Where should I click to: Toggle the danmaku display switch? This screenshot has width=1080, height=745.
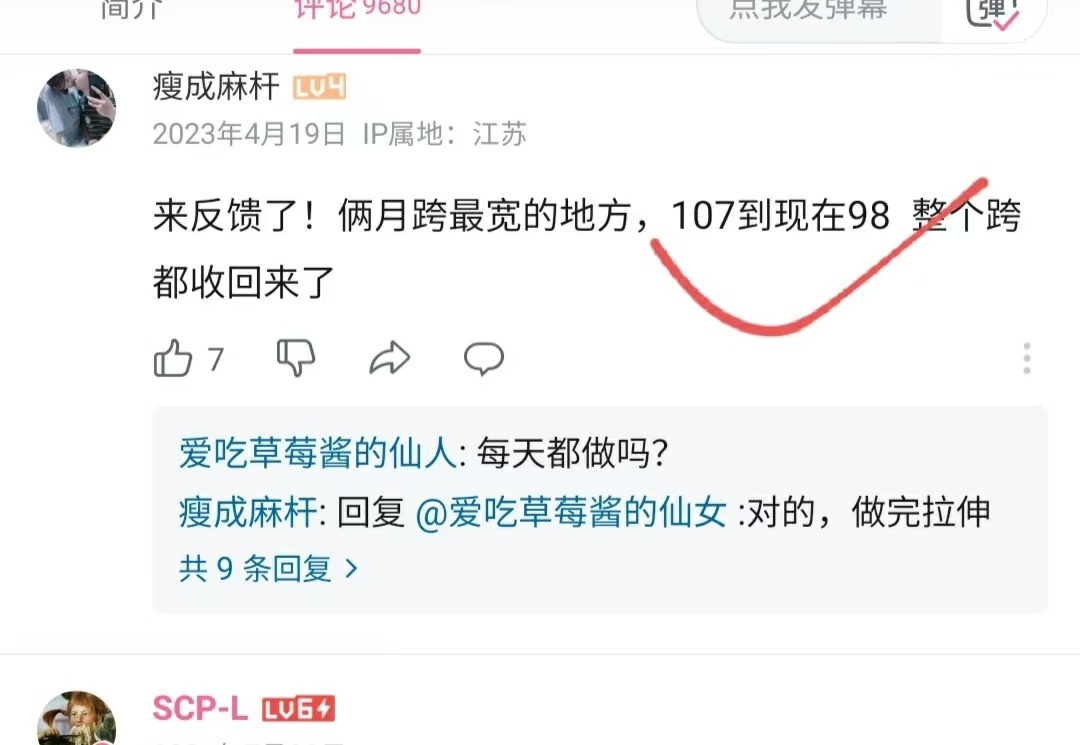pos(992,12)
